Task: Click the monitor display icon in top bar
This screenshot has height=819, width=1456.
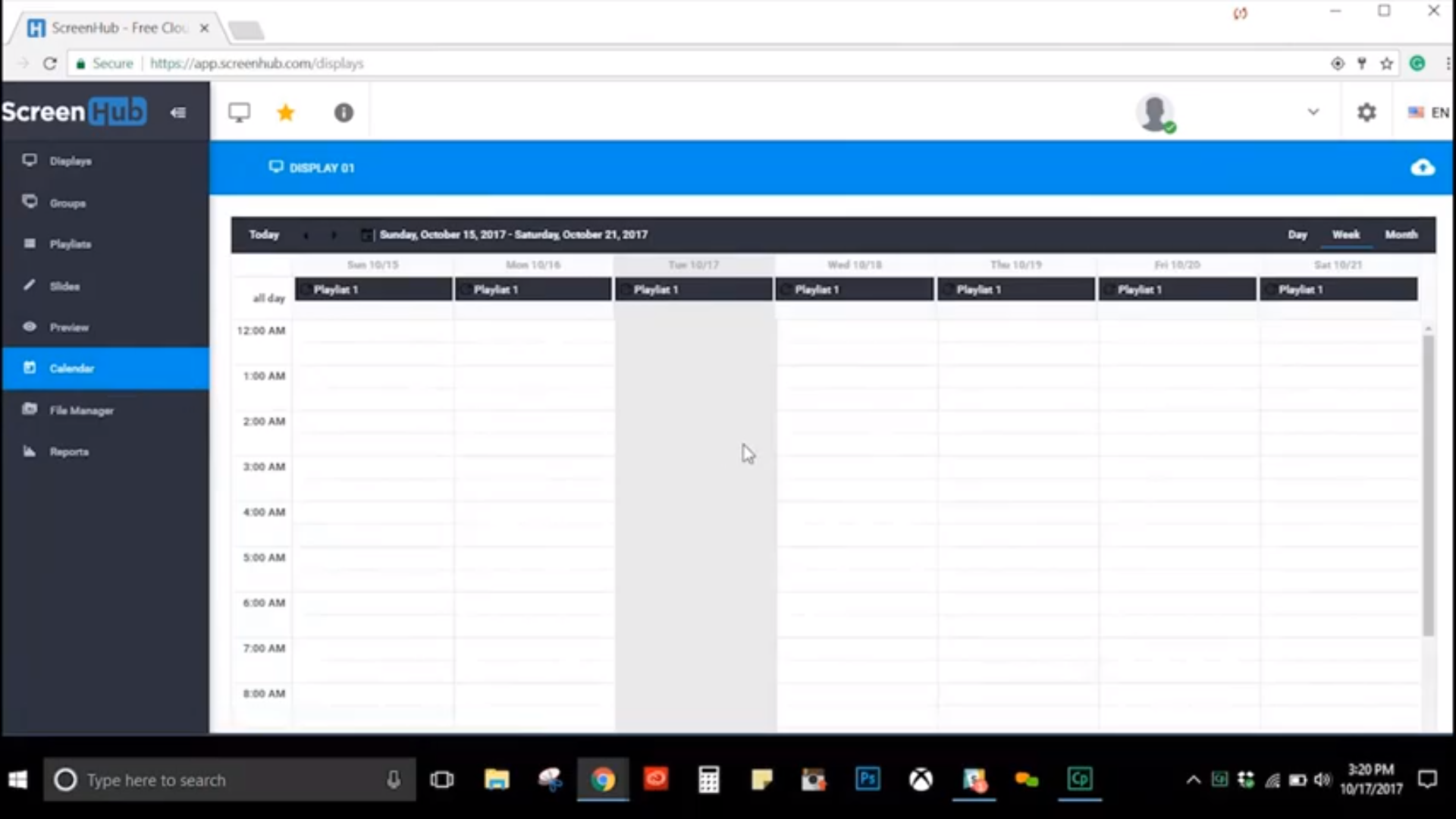Action: tap(239, 113)
